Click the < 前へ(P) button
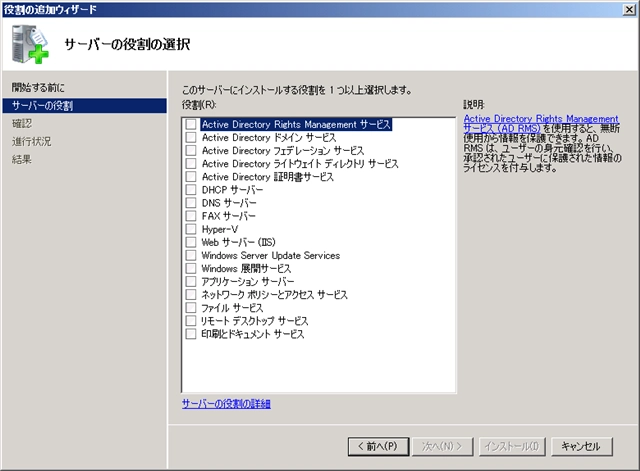The image size is (640, 471). [378, 447]
